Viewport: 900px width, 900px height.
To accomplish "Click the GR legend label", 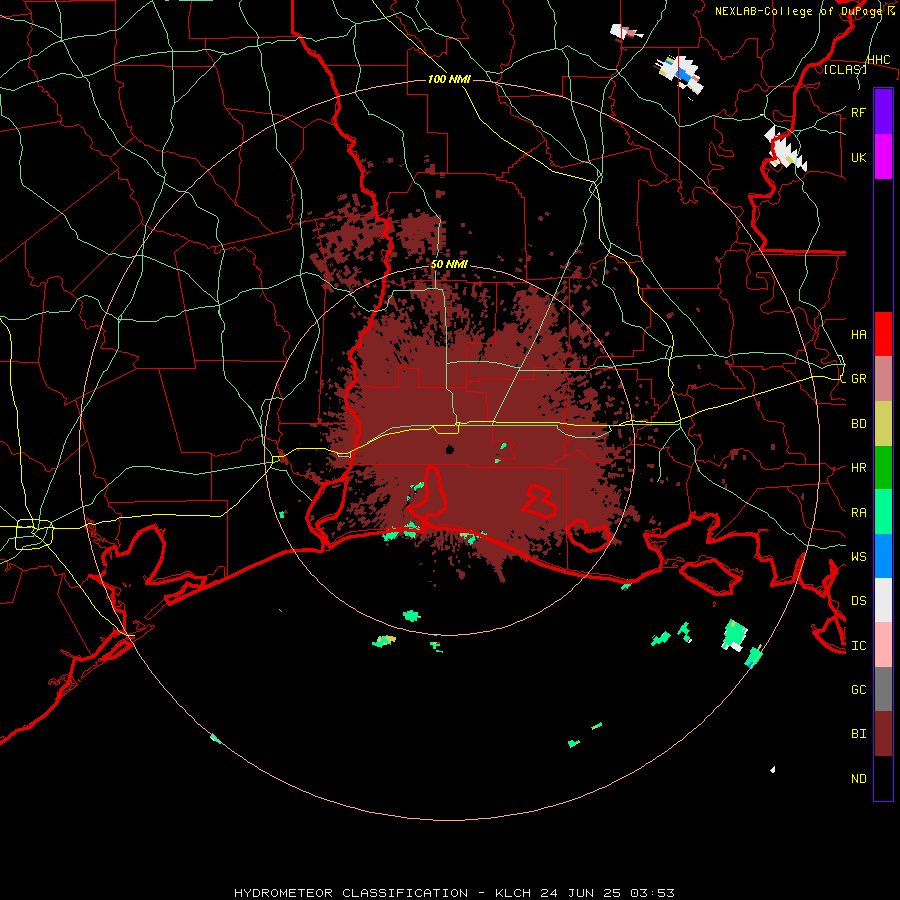I will point(859,379).
